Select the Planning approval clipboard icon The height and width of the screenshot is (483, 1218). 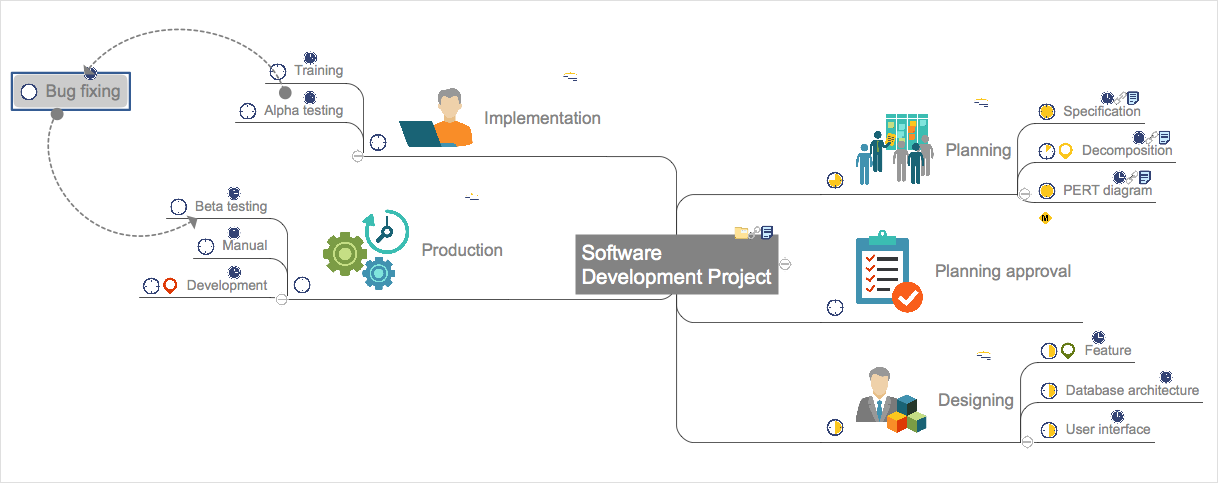click(889, 272)
